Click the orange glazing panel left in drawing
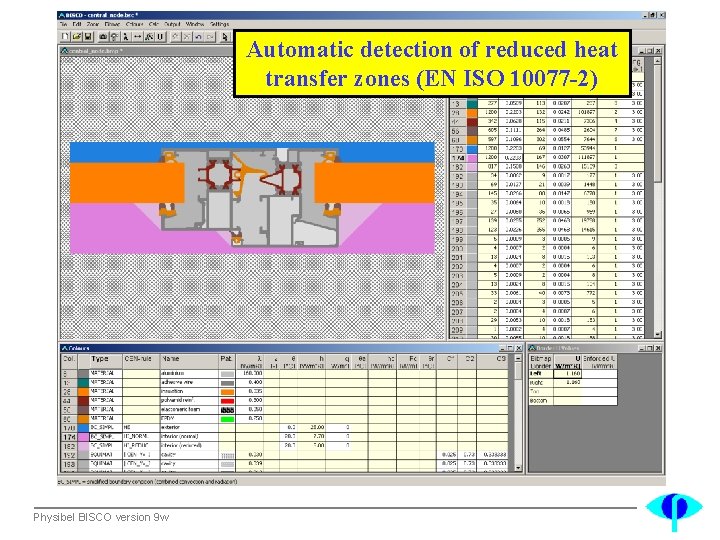 (x=127, y=183)
